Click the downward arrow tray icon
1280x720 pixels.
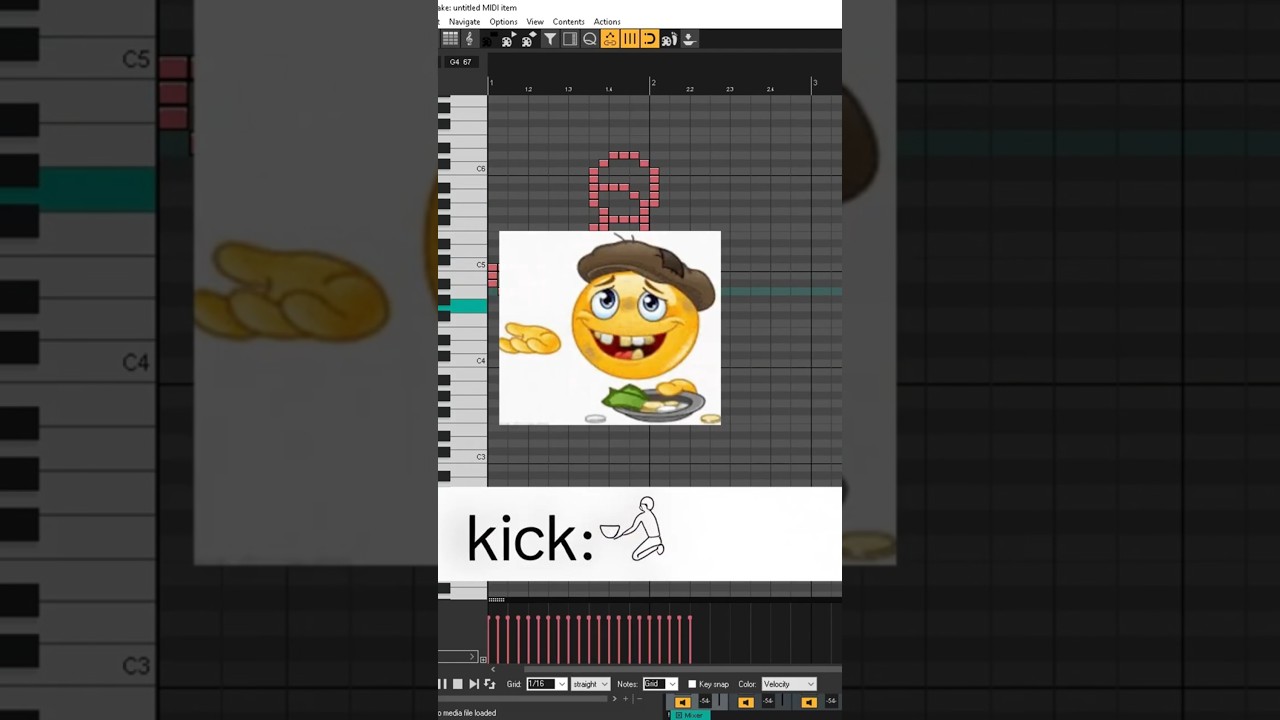[690, 39]
